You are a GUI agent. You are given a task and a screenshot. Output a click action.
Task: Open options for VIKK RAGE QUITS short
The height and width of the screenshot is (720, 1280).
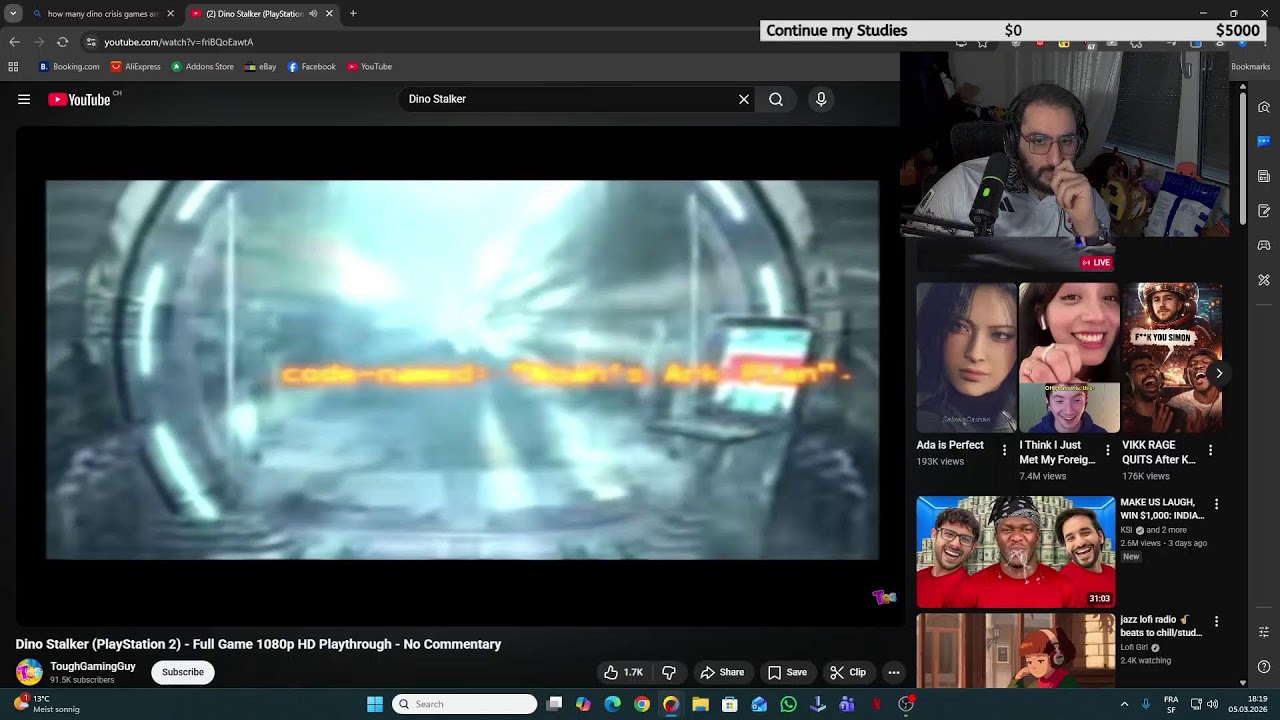tap(1210, 450)
